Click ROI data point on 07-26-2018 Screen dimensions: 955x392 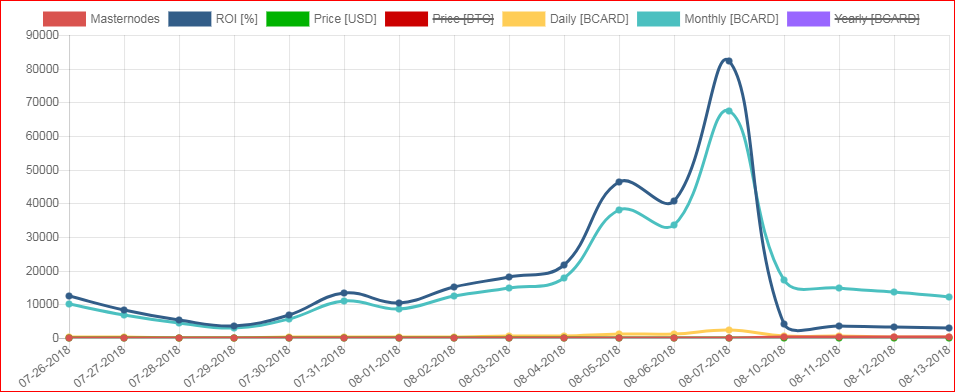pos(69,296)
